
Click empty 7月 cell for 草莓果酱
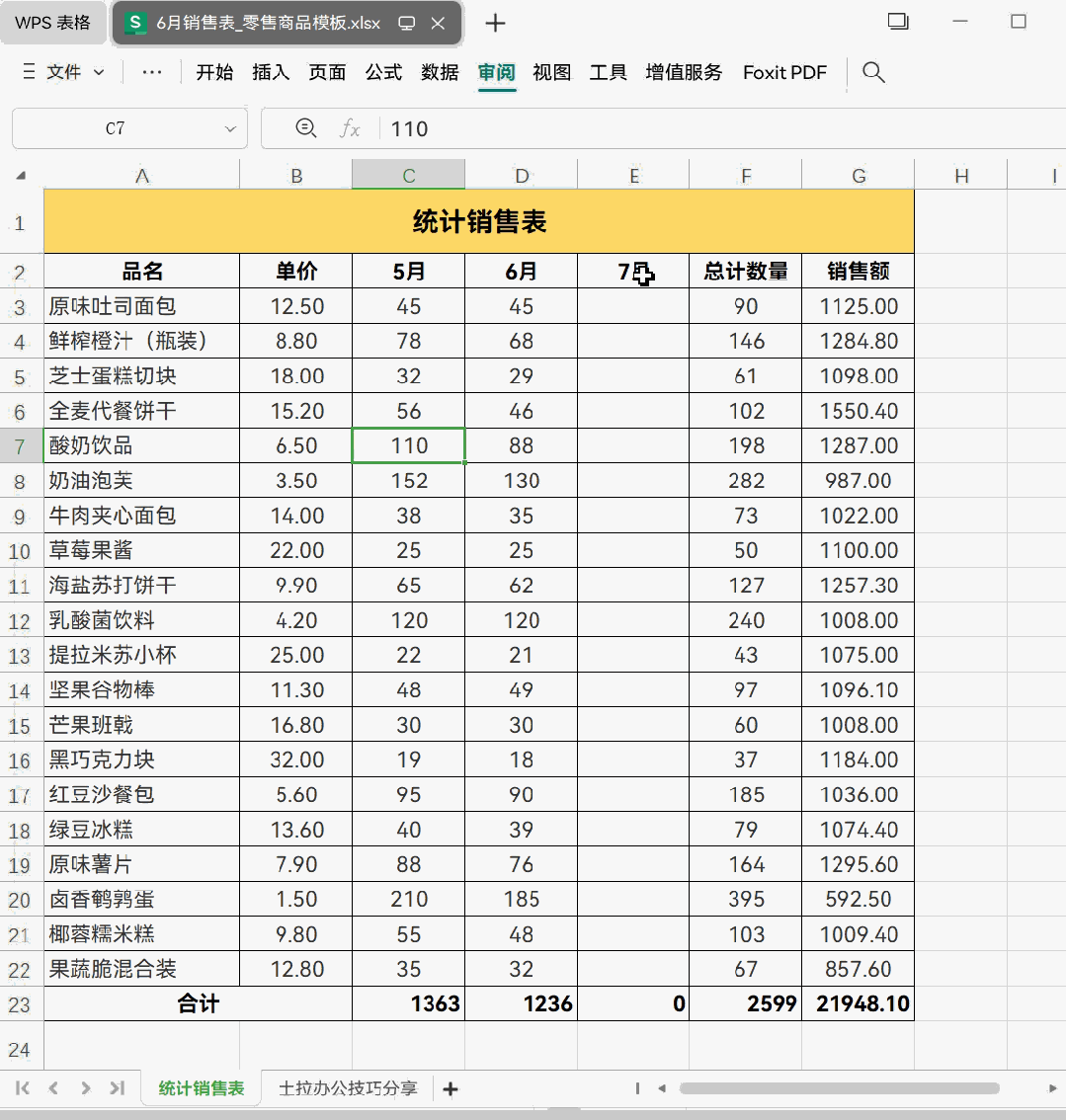click(x=633, y=550)
